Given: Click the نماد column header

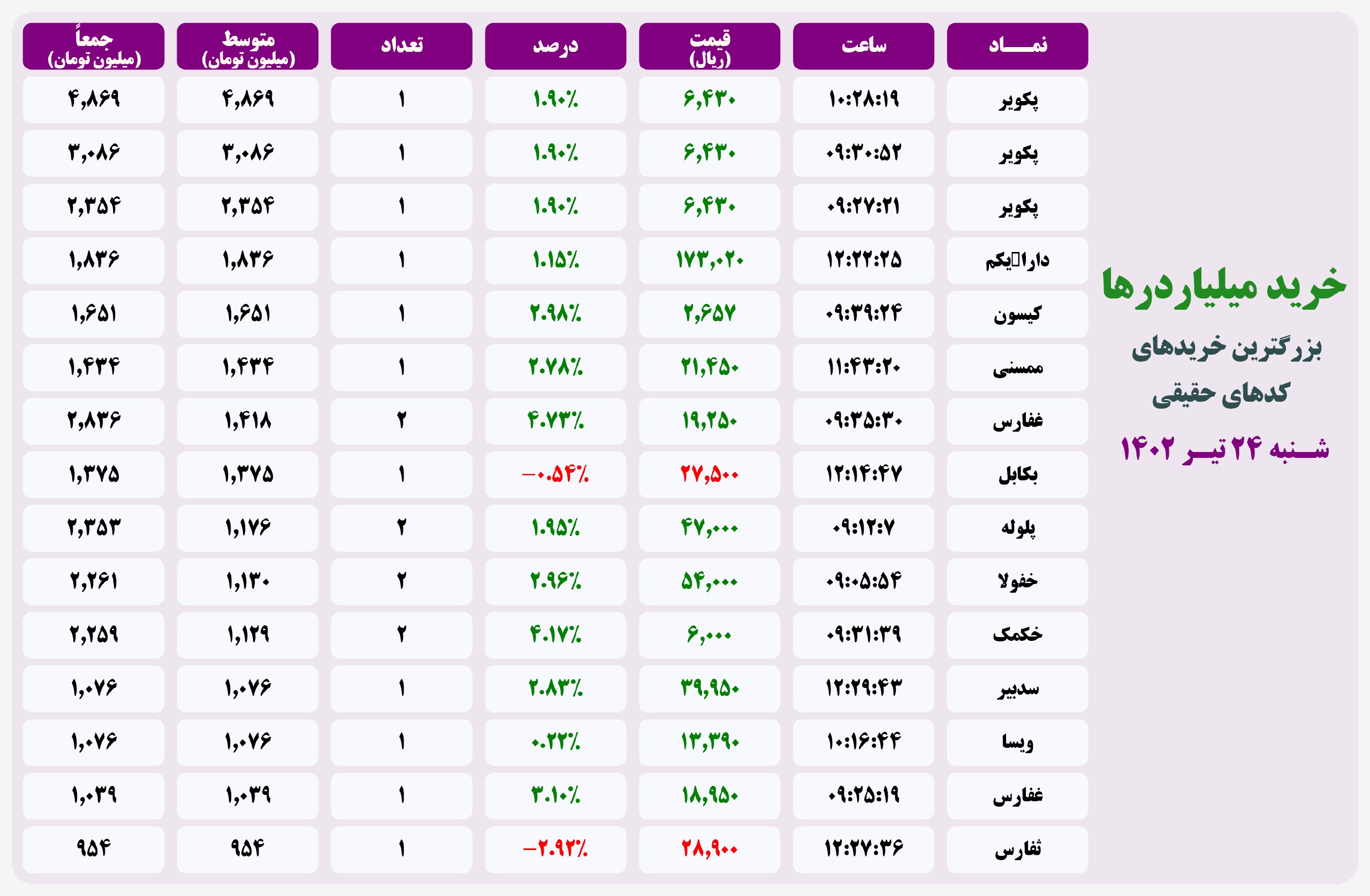Looking at the screenshot, I should pos(1017,46).
